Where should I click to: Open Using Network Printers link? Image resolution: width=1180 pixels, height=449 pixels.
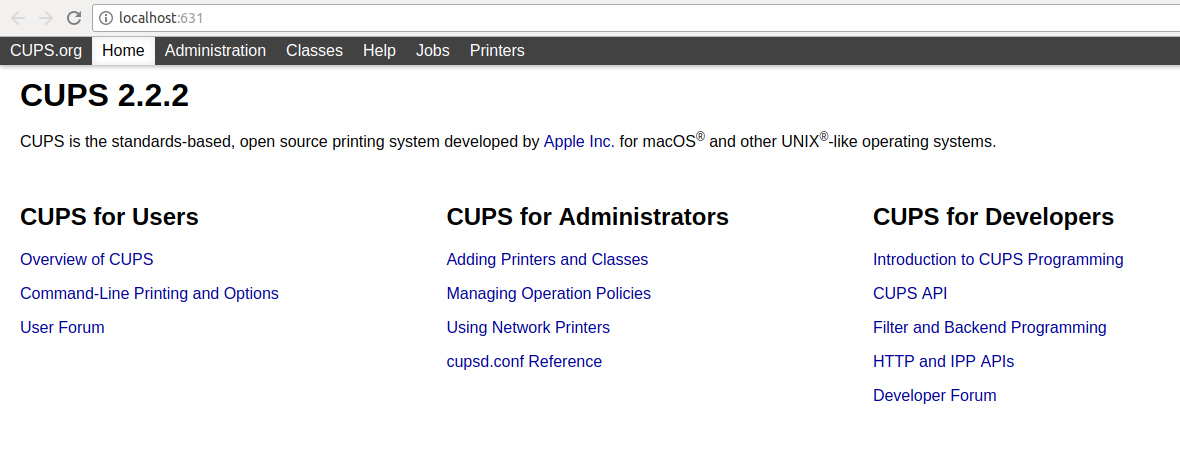click(x=528, y=327)
